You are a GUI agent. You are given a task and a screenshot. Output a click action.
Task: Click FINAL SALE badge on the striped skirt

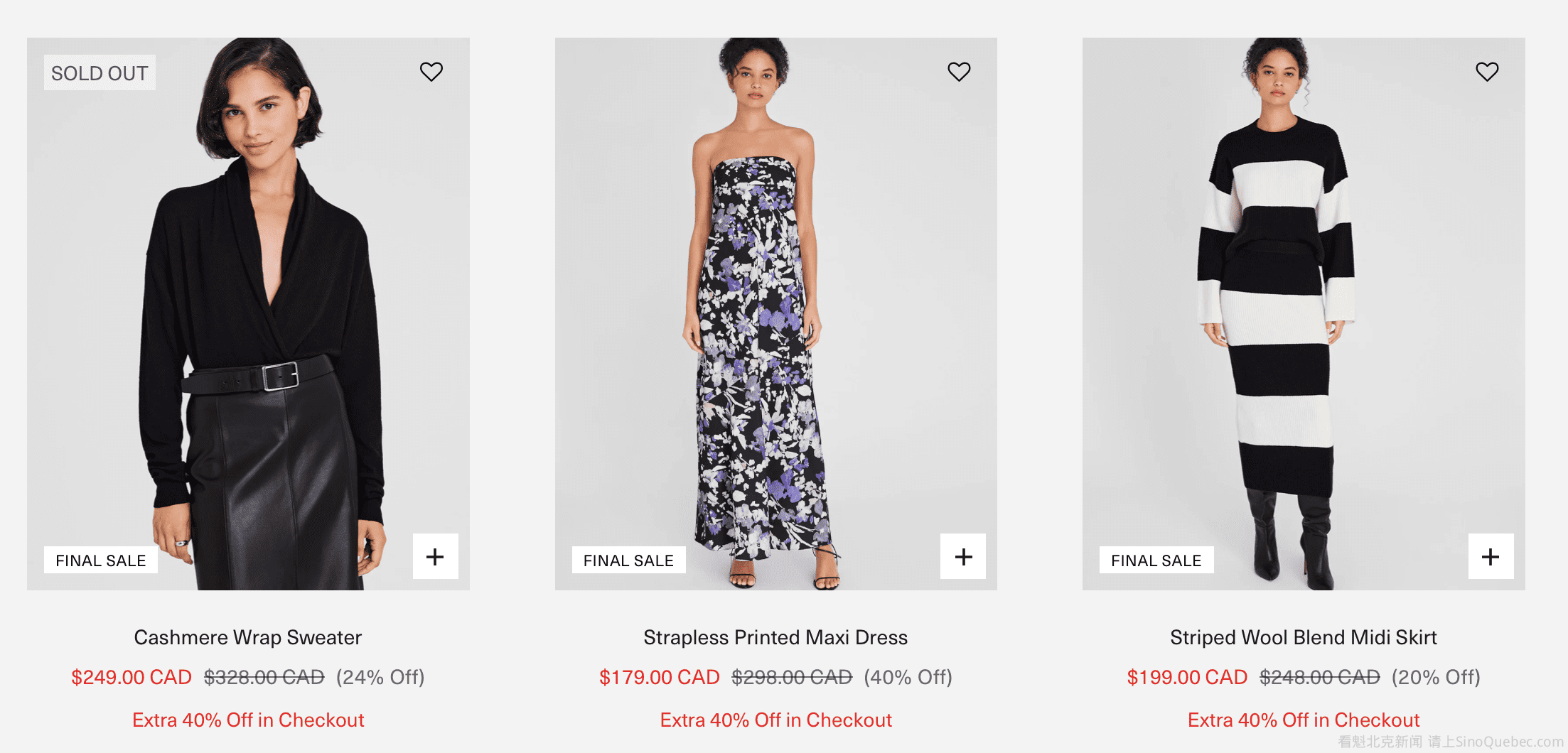pyautogui.click(x=1156, y=560)
